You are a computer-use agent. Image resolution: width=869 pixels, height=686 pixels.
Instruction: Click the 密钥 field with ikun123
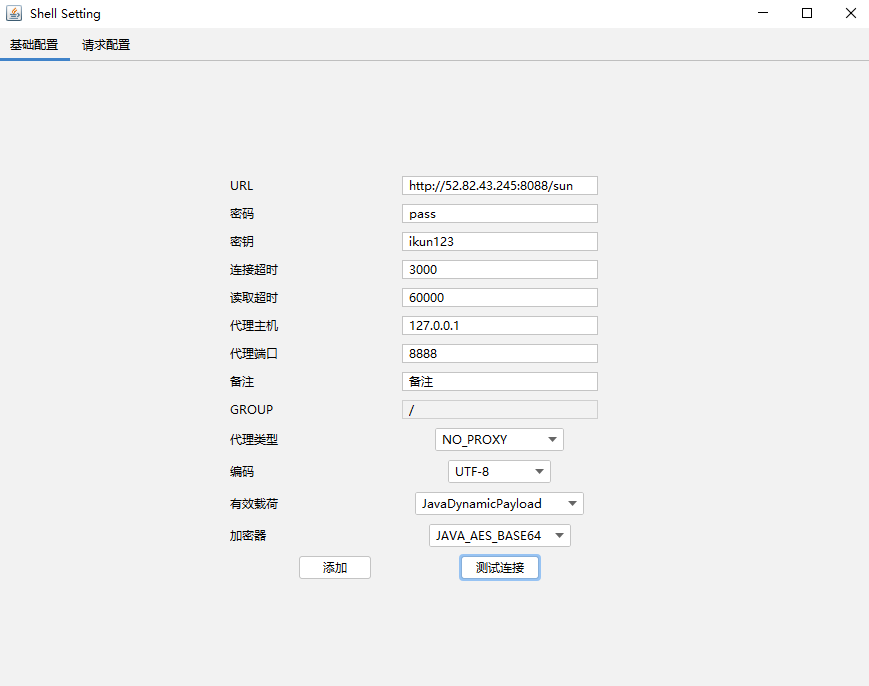pyautogui.click(x=499, y=242)
